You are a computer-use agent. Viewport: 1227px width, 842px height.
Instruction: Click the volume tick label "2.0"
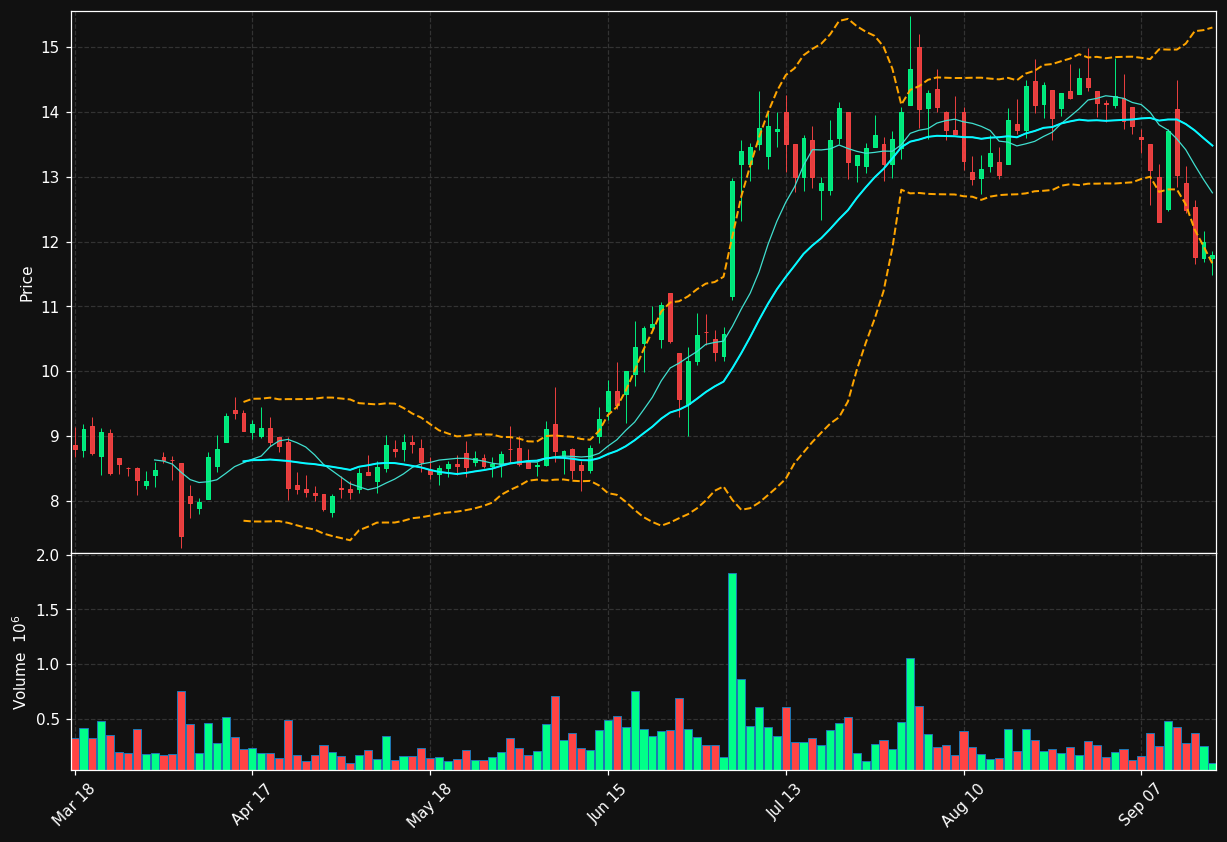point(48,555)
